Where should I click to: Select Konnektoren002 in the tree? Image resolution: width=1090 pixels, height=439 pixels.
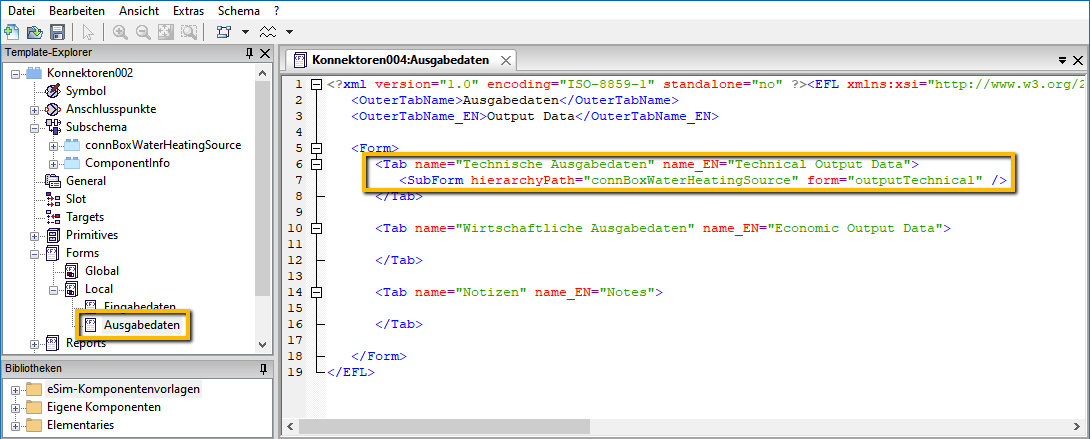pos(90,73)
